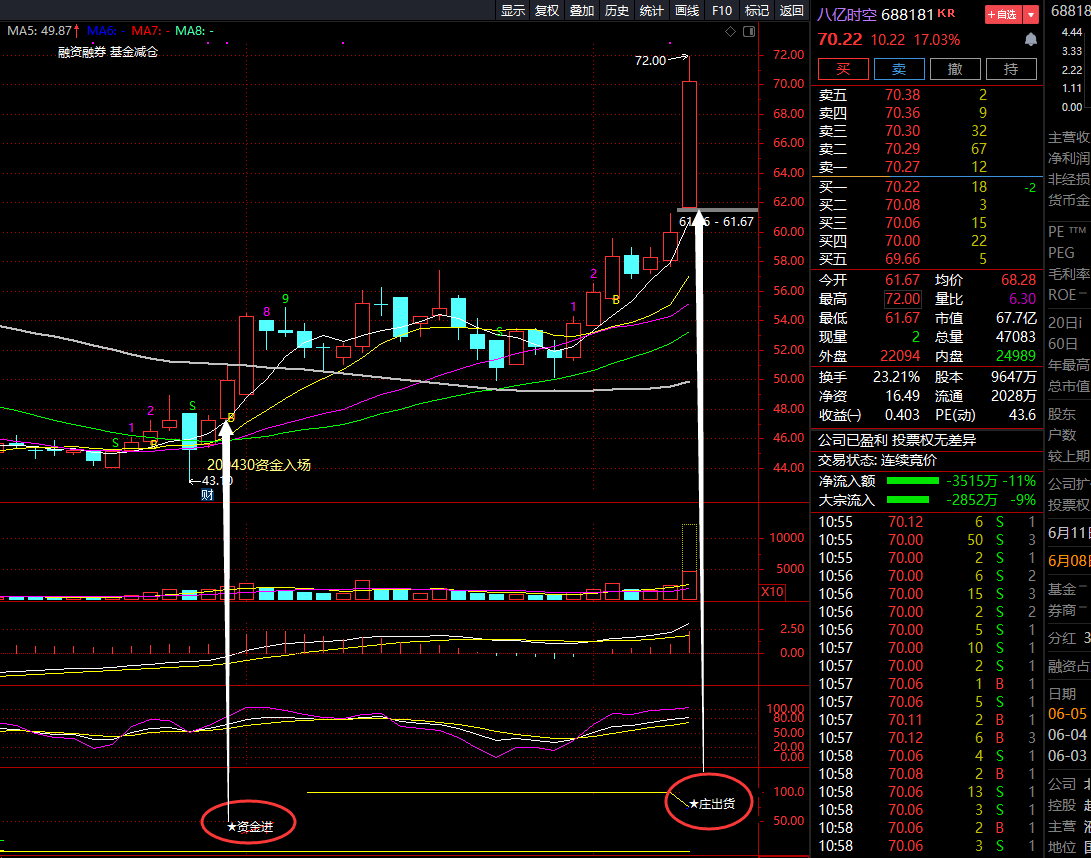This screenshot has height=858, width=1091.
Task: Click the 财 marker under the candle
Action: click(x=207, y=495)
